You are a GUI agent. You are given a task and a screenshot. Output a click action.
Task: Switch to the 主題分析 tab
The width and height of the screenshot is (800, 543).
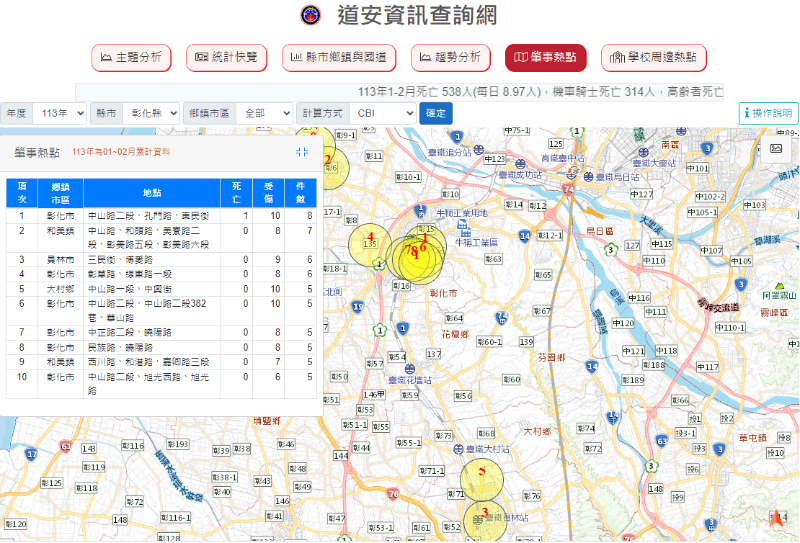(x=131, y=58)
